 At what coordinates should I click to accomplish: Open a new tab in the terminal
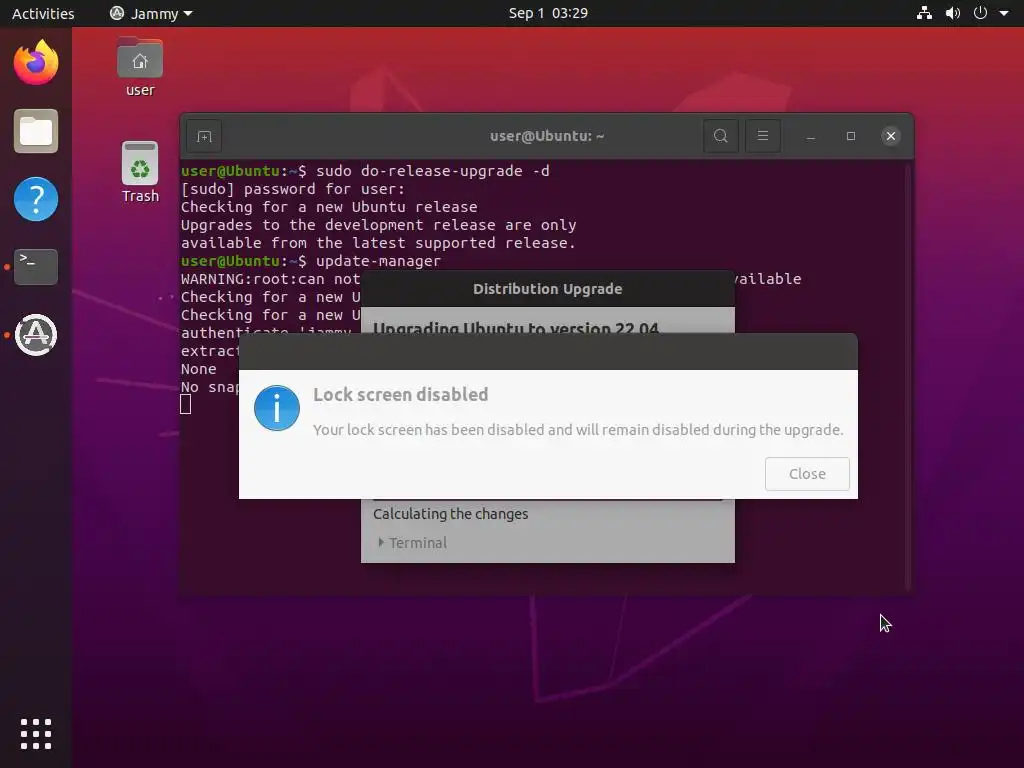click(x=204, y=136)
